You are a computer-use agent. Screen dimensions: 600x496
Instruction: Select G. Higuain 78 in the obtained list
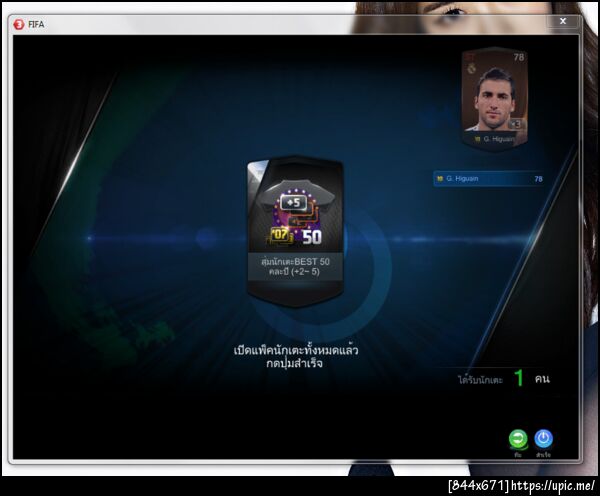[489, 179]
